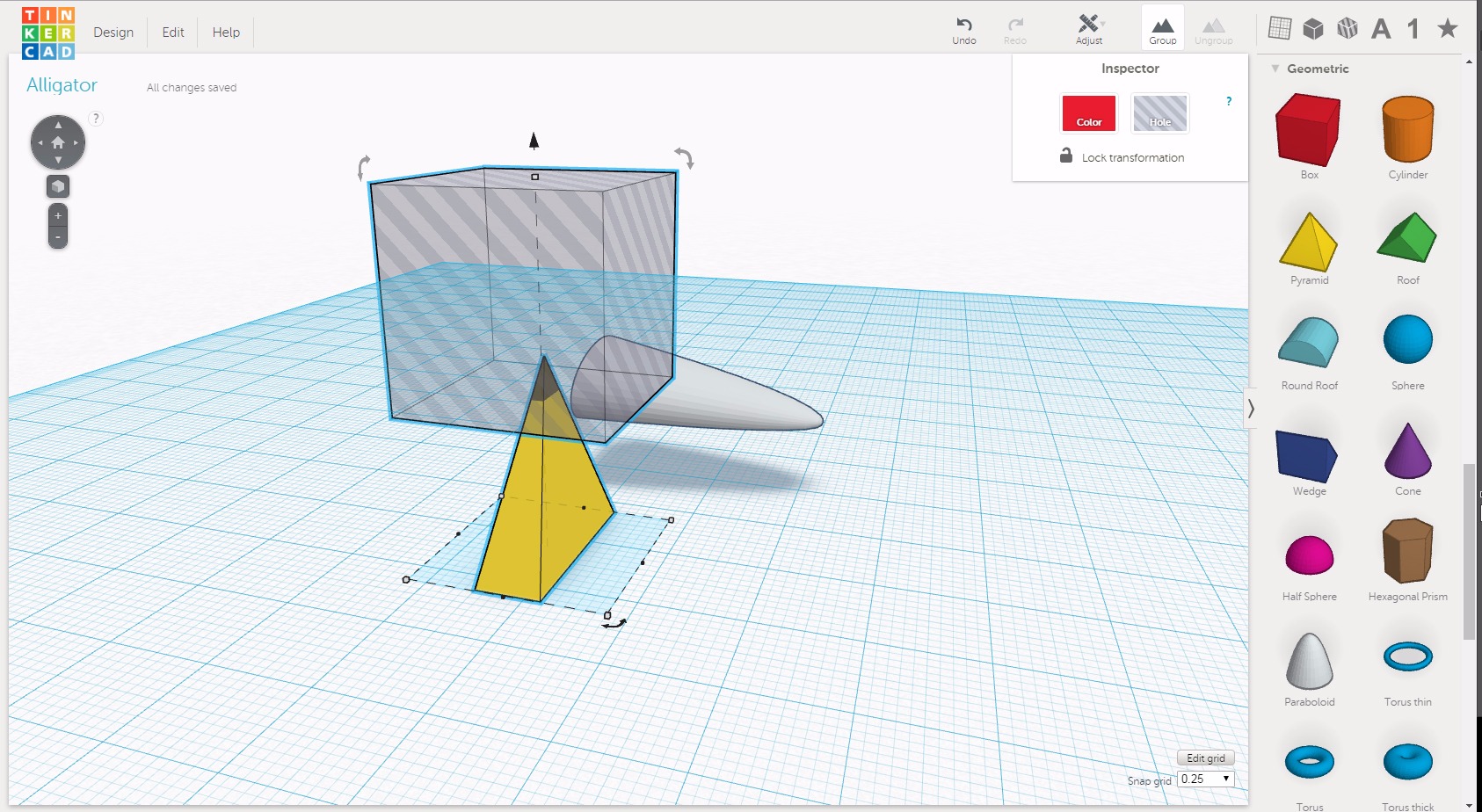Click home view on navigation control

point(58,142)
